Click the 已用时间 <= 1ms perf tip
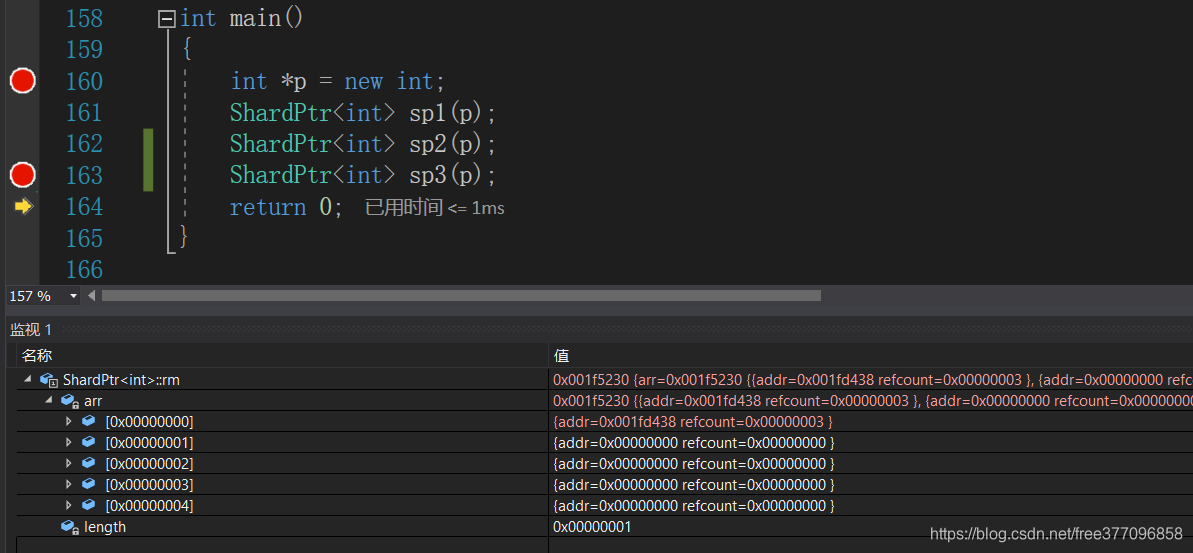Image resolution: width=1193 pixels, height=553 pixels. (x=434, y=208)
